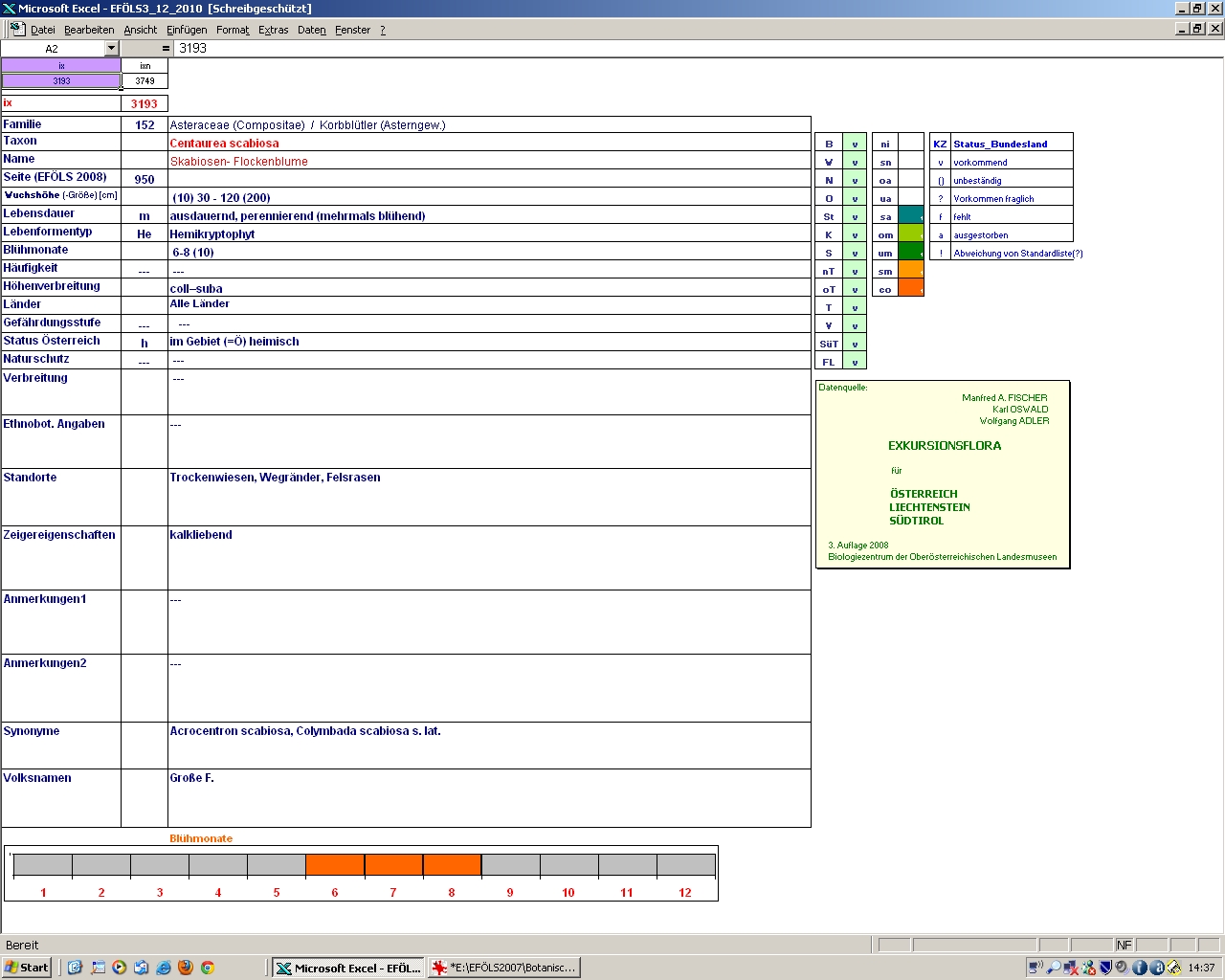This screenshot has width=1225, height=980.
Task: Click the Excel workbook icon beside Datei
Action: 17,30
